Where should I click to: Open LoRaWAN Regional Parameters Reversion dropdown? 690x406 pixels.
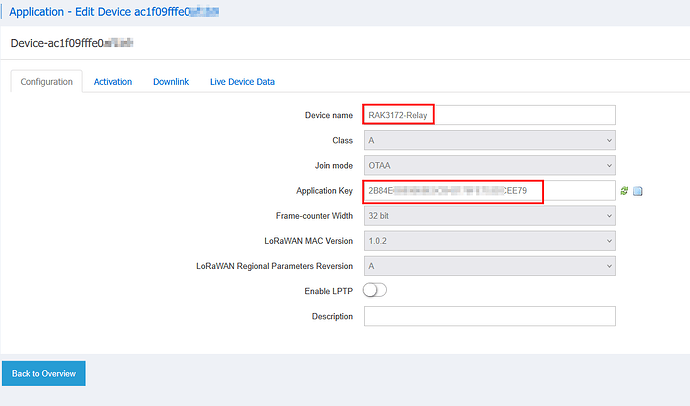[x=489, y=266]
